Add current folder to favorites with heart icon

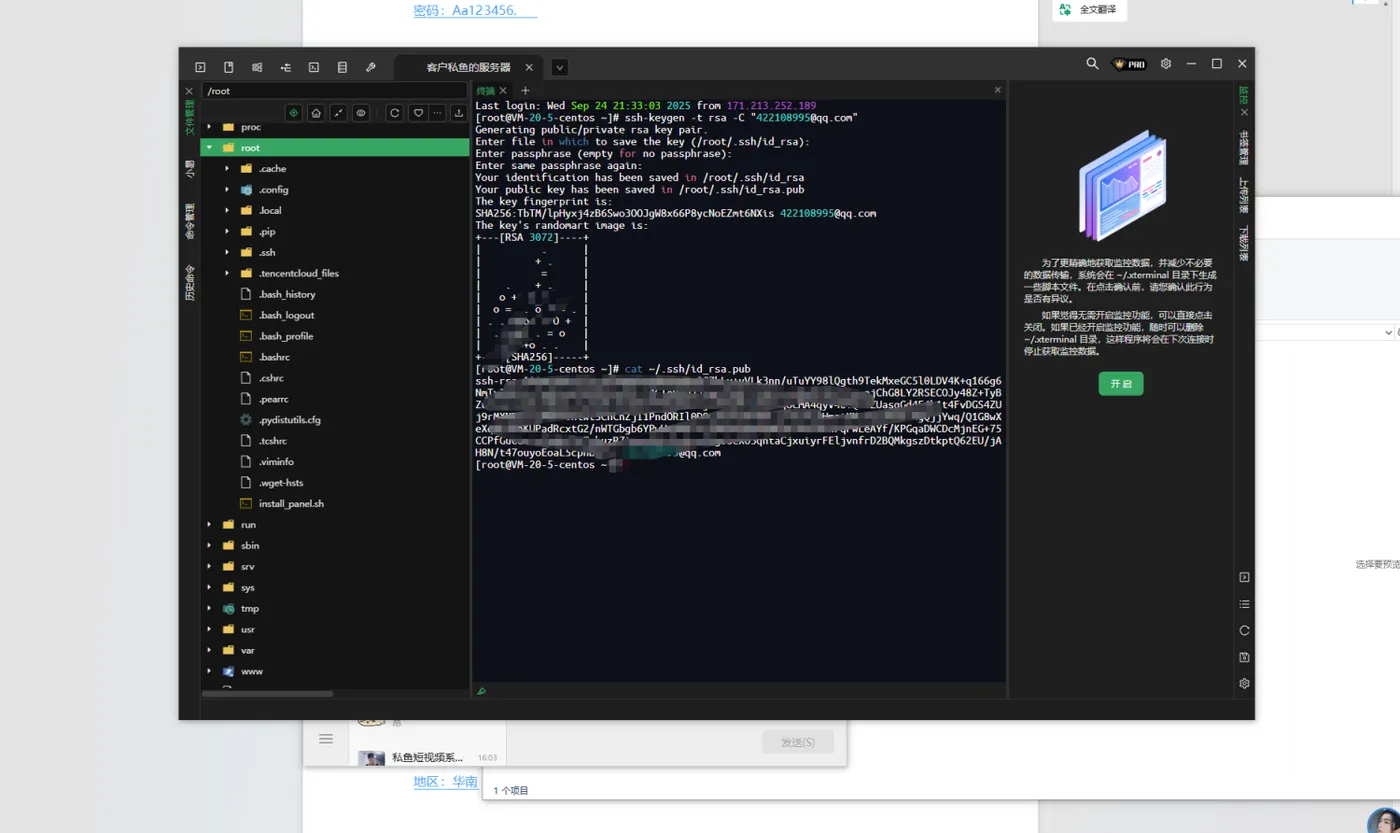click(x=419, y=113)
